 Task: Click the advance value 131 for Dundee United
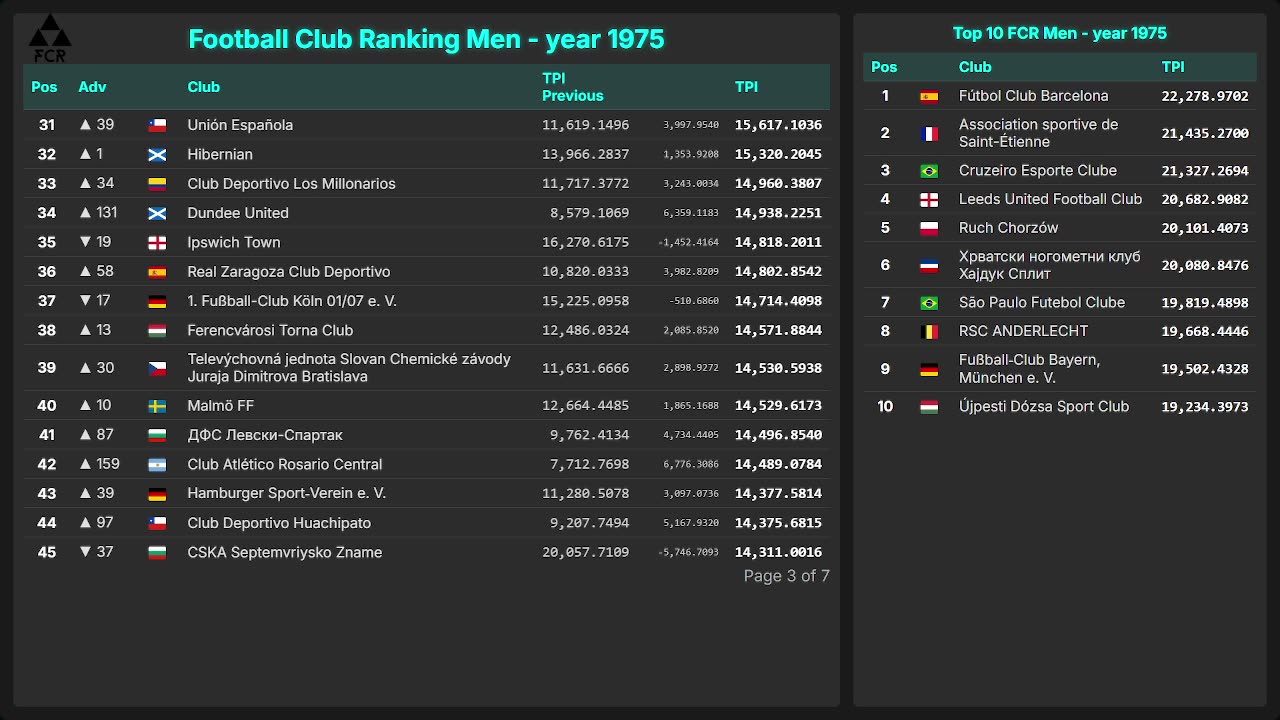click(107, 213)
